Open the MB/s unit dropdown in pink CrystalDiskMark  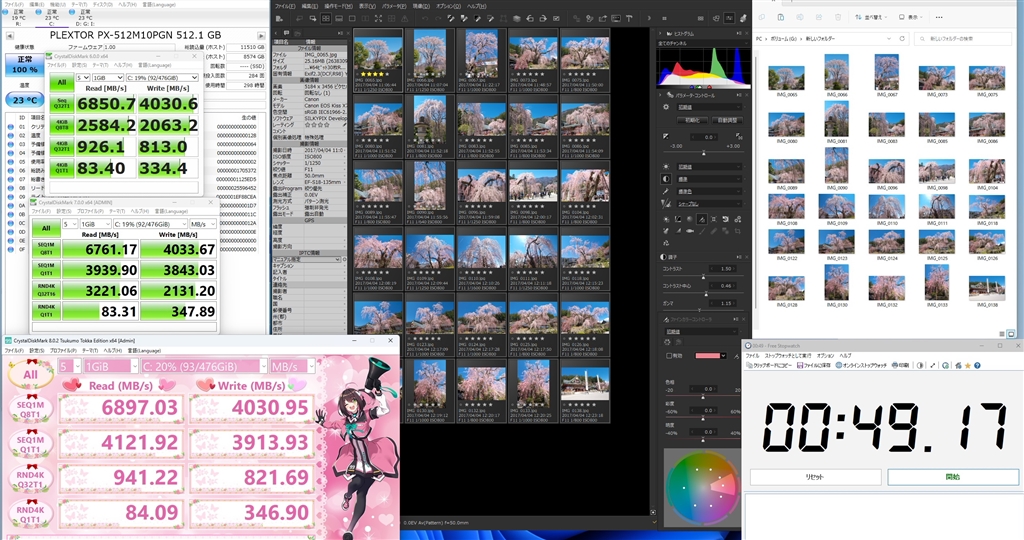[291, 366]
